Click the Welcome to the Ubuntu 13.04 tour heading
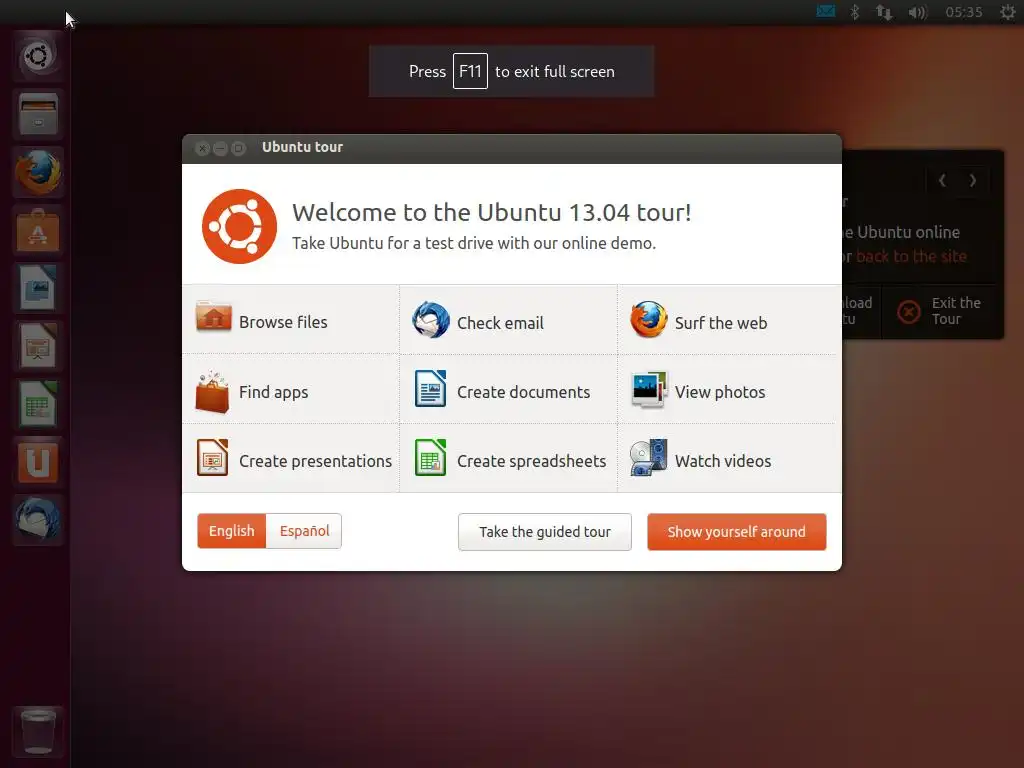This screenshot has height=768, width=1024. pyautogui.click(x=492, y=212)
